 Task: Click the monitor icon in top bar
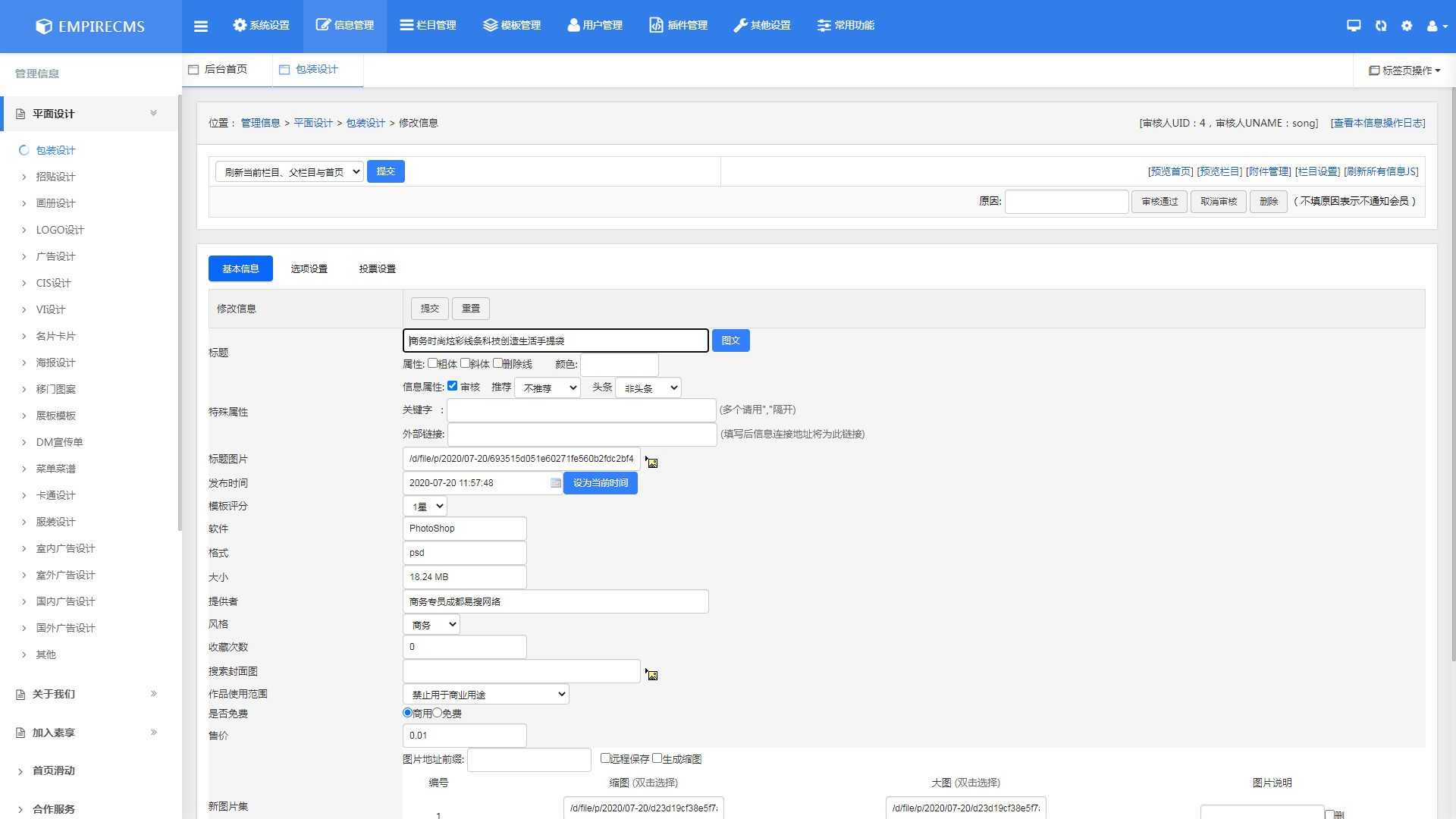tap(1354, 26)
